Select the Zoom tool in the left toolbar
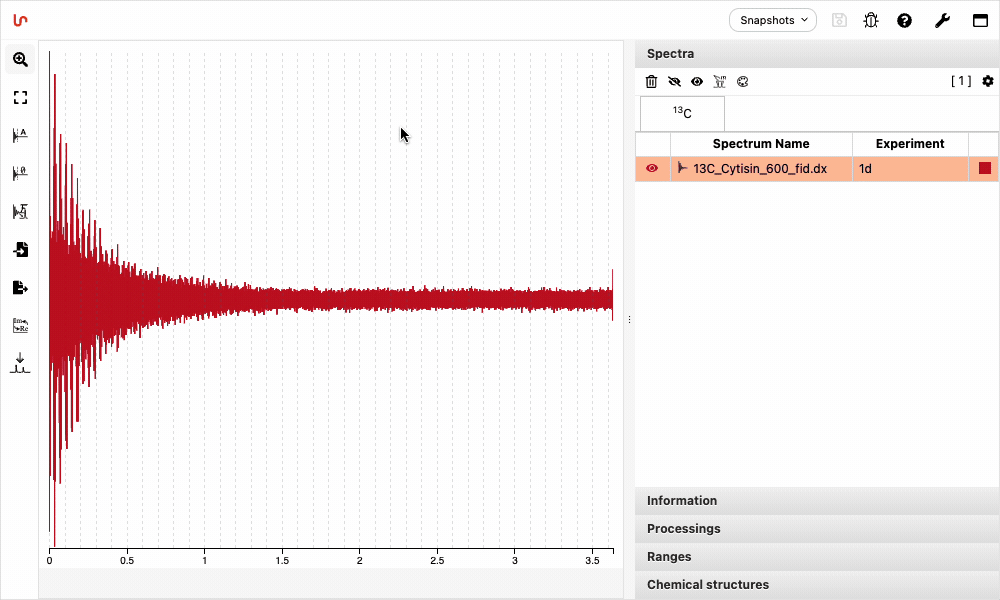This screenshot has height=600, width=1000. (x=20, y=59)
